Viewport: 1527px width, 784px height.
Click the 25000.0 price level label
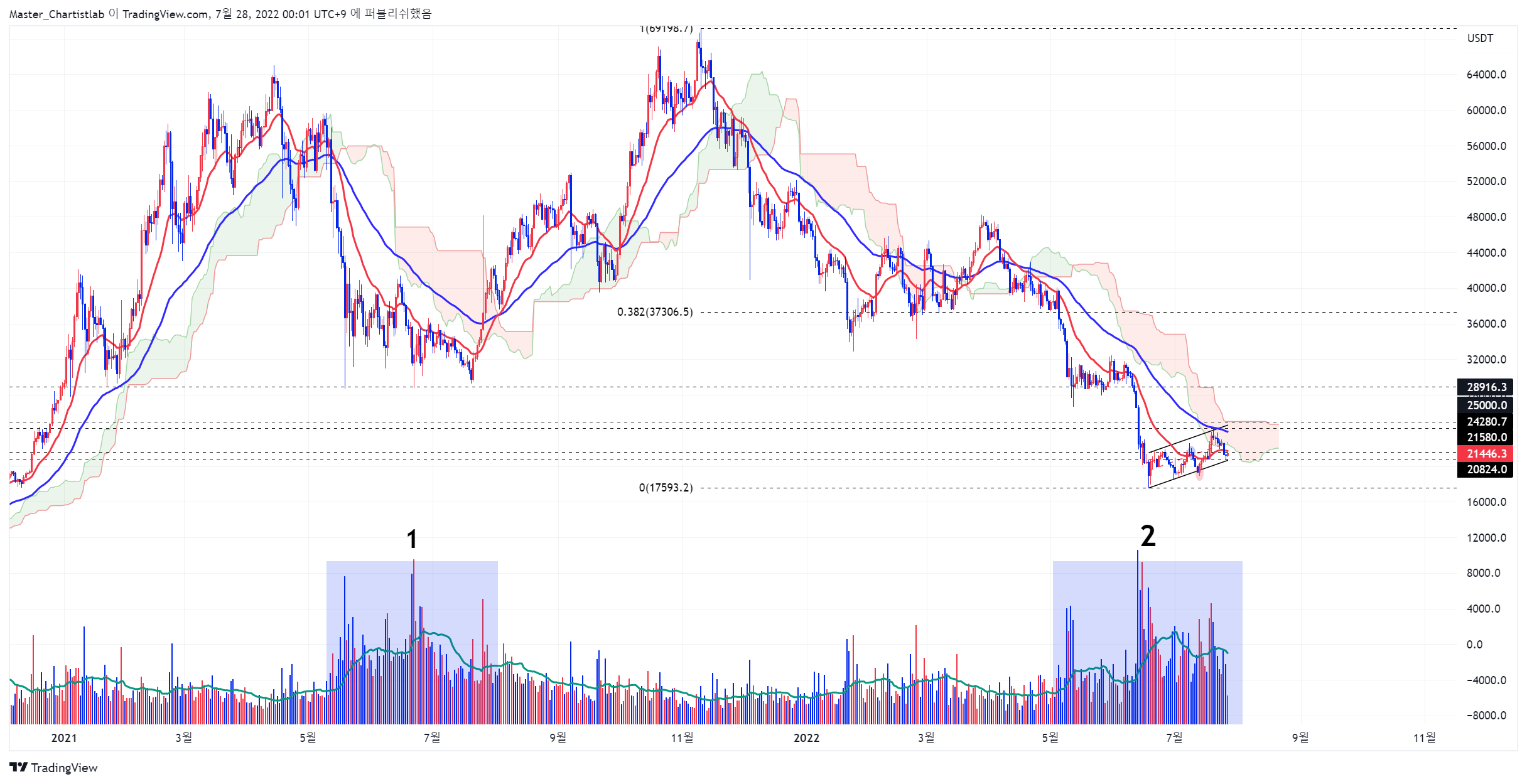1485,405
